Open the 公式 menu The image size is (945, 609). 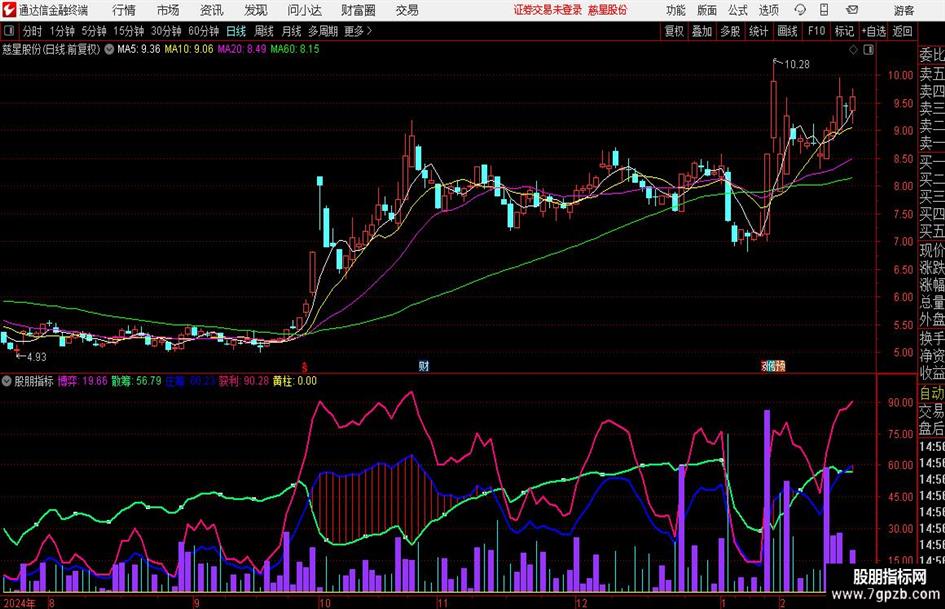click(738, 10)
